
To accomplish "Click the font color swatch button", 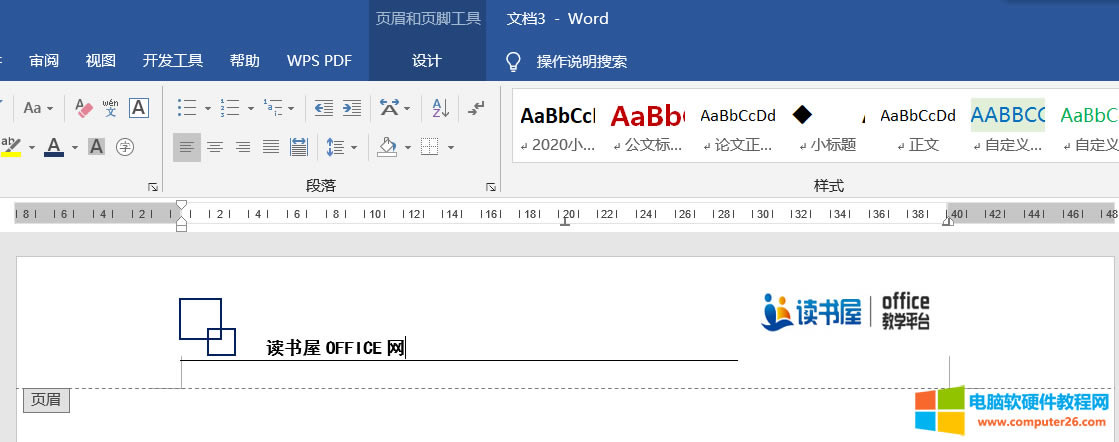I will pos(54,147).
